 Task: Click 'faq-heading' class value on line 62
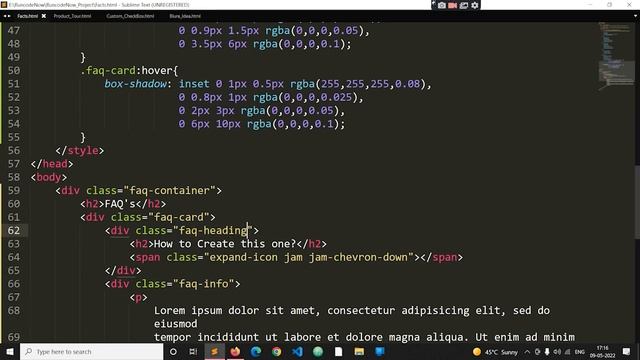(213, 231)
